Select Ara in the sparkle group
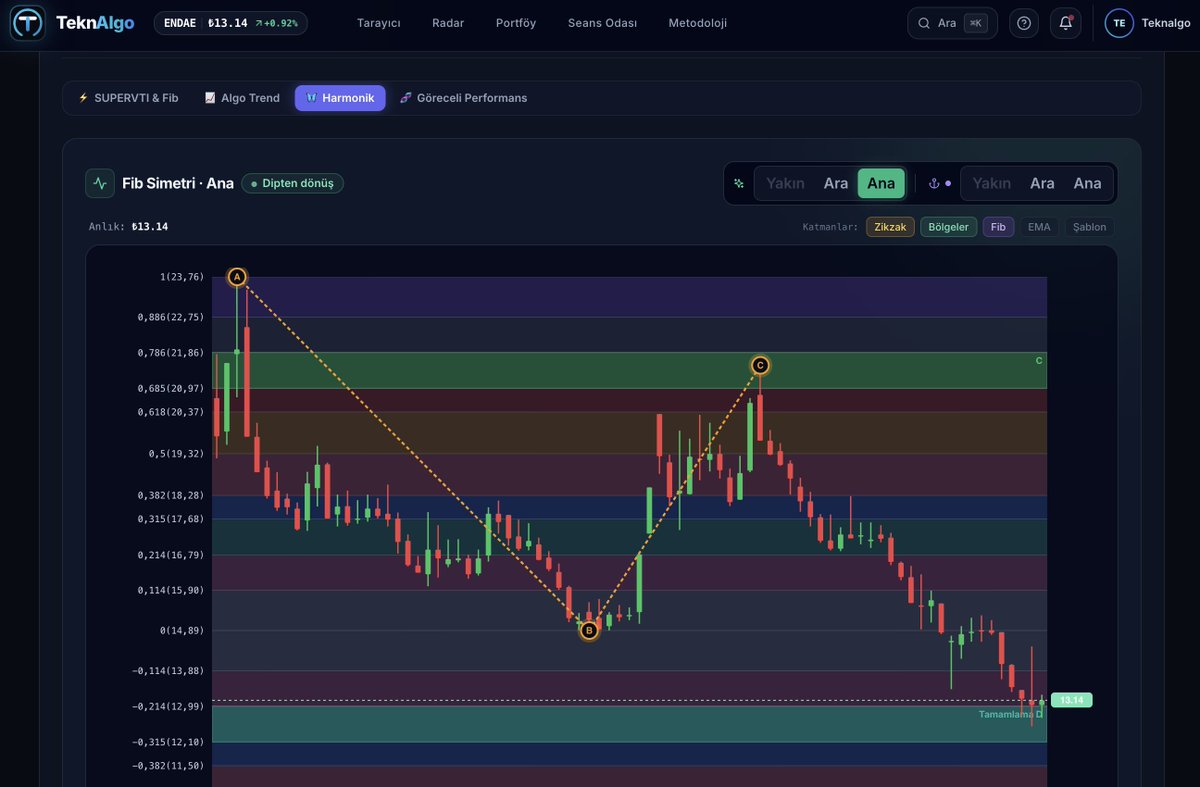 tap(836, 184)
